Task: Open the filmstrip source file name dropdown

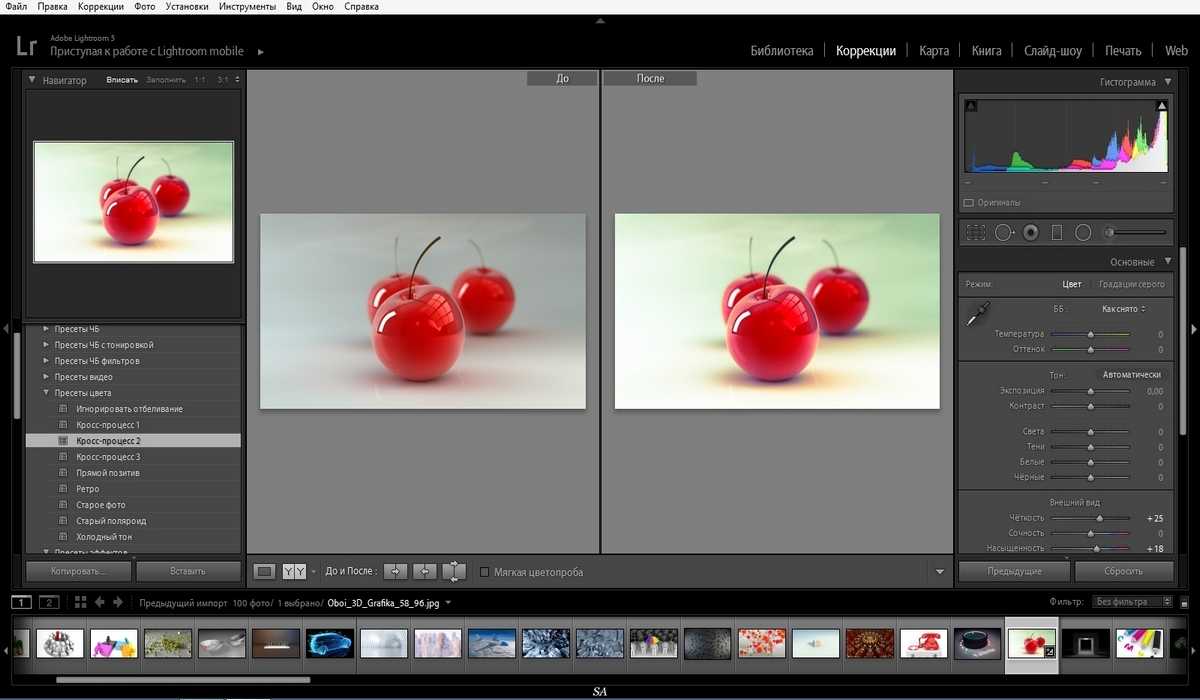Action: click(x=447, y=603)
